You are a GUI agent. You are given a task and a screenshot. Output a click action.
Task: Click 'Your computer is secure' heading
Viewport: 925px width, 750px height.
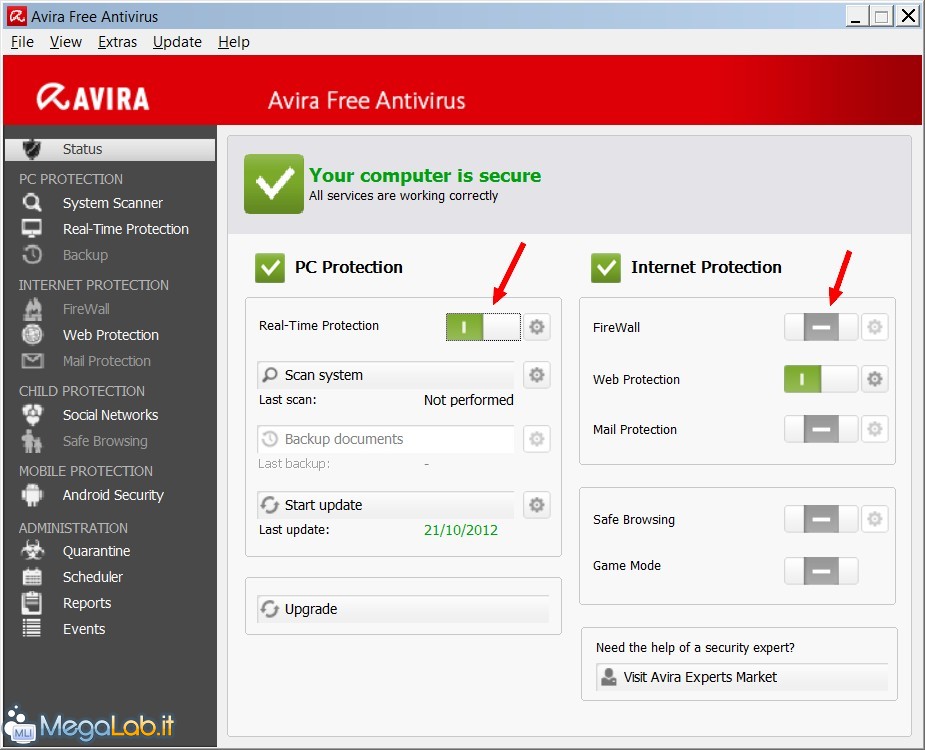[425, 175]
